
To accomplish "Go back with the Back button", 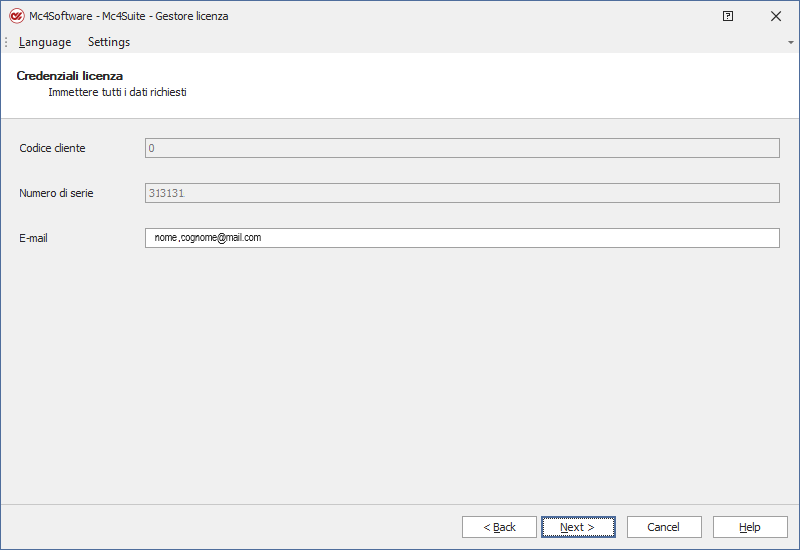I will tap(499, 527).
